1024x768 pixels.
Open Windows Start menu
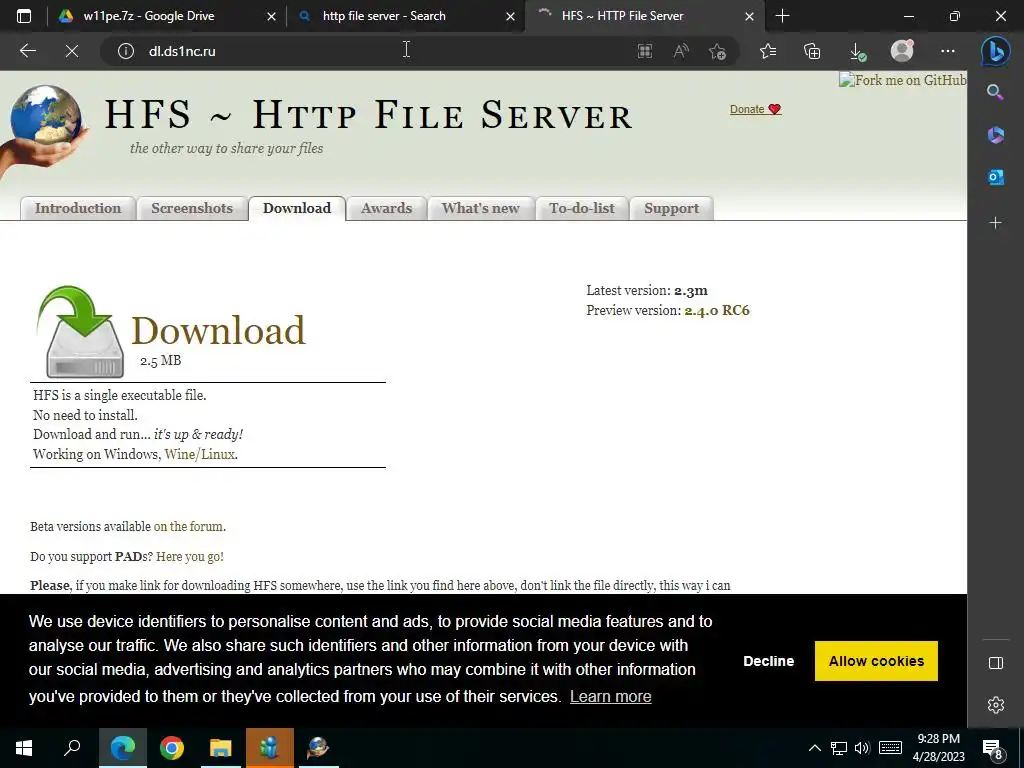pyautogui.click(x=24, y=748)
